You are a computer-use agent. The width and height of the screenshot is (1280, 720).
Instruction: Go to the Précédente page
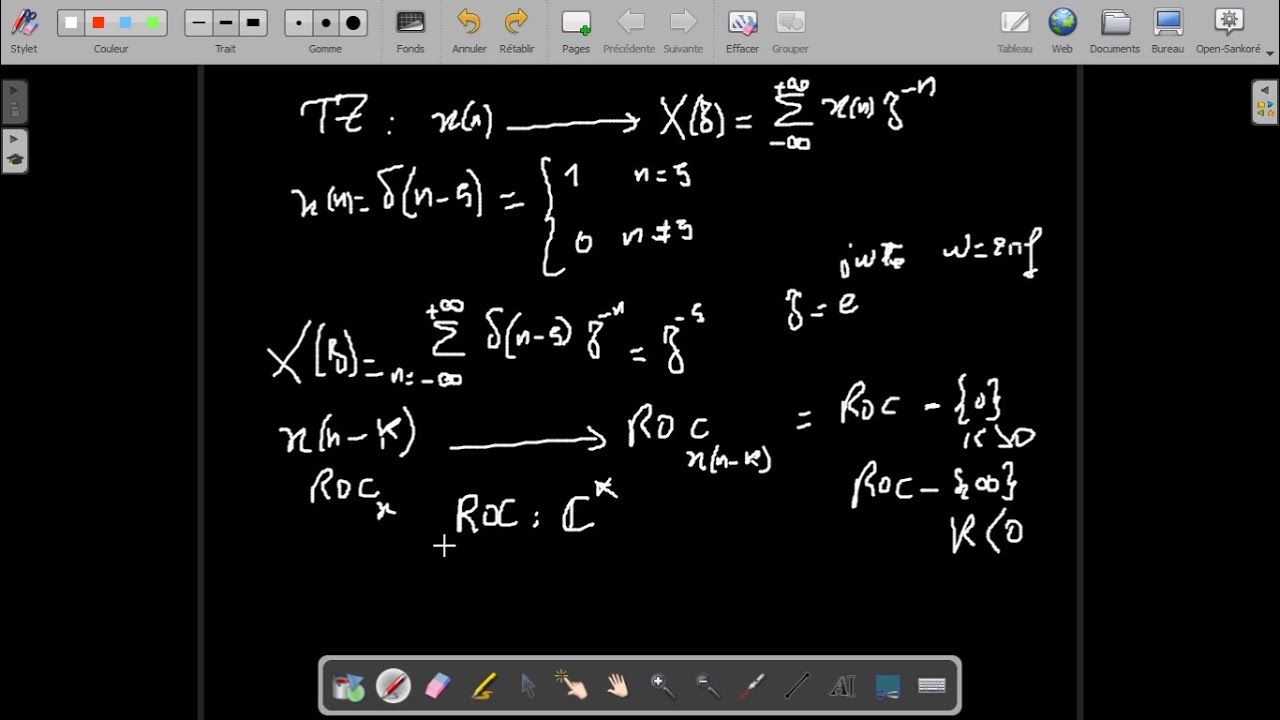coord(629,30)
